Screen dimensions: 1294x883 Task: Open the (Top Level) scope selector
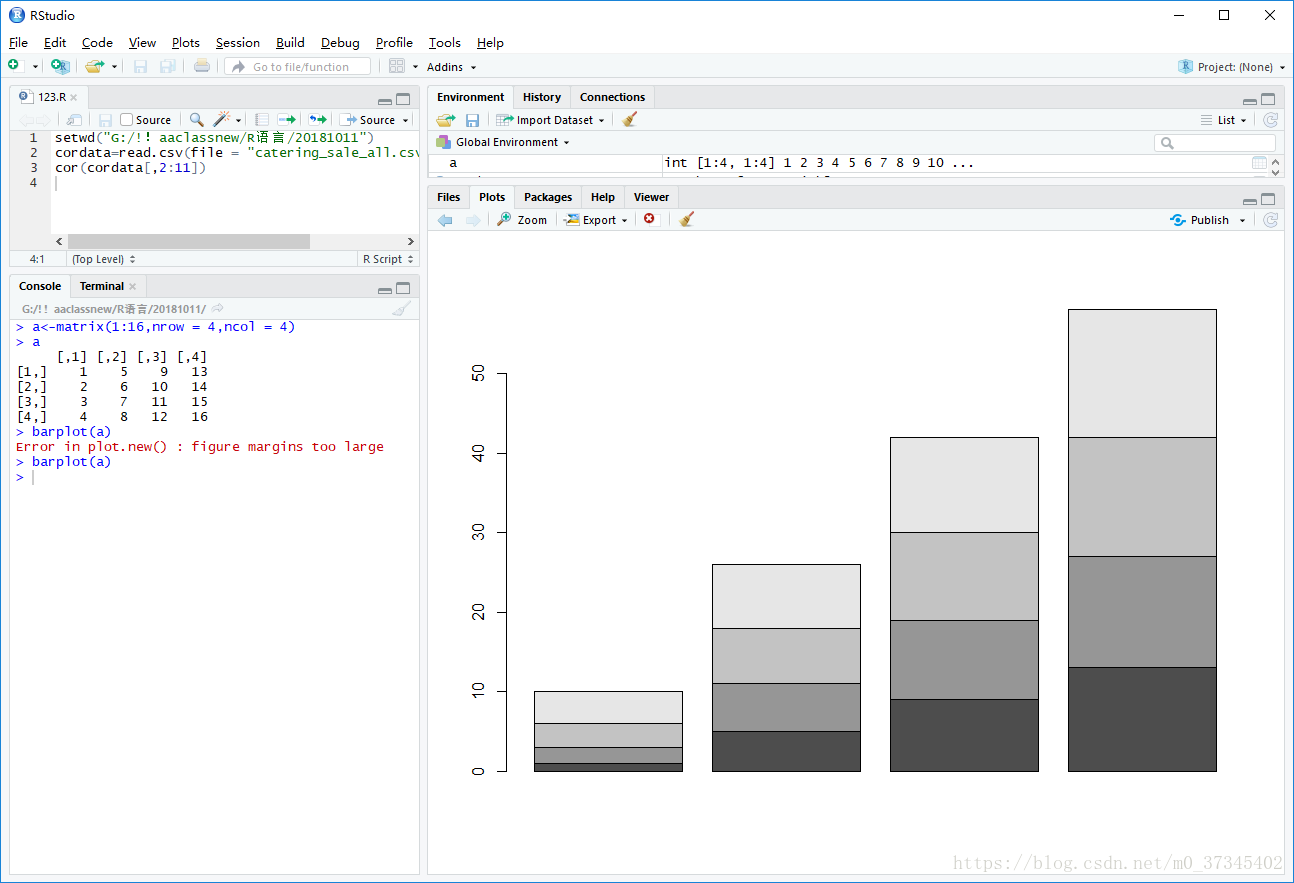coord(103,259)
